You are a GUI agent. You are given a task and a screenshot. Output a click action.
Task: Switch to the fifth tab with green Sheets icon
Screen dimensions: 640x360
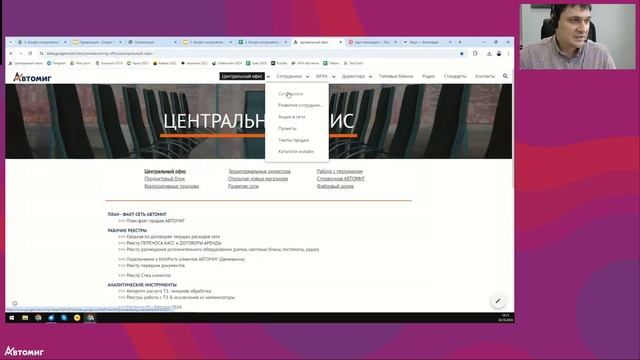pyautogui.click(x=262, y=42)
